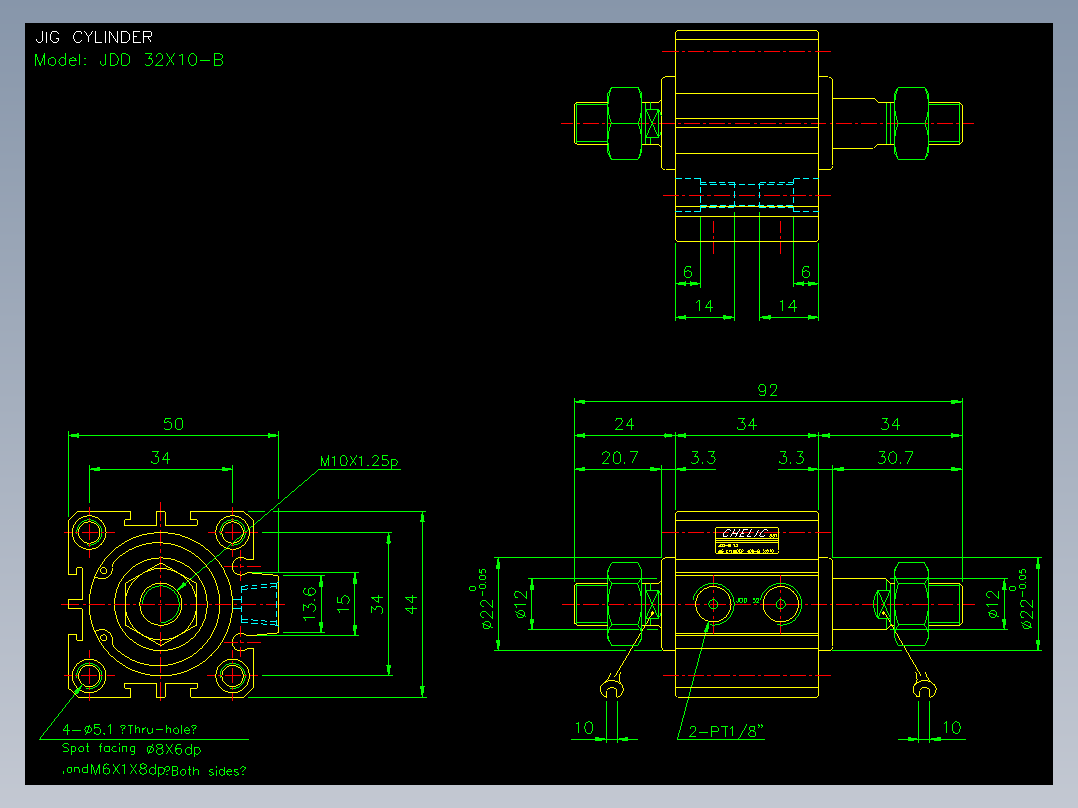Click the 20.7 dimension text
Image resolution: width=1078 pixels, height=808 pixels.
(x=619, y=458)
